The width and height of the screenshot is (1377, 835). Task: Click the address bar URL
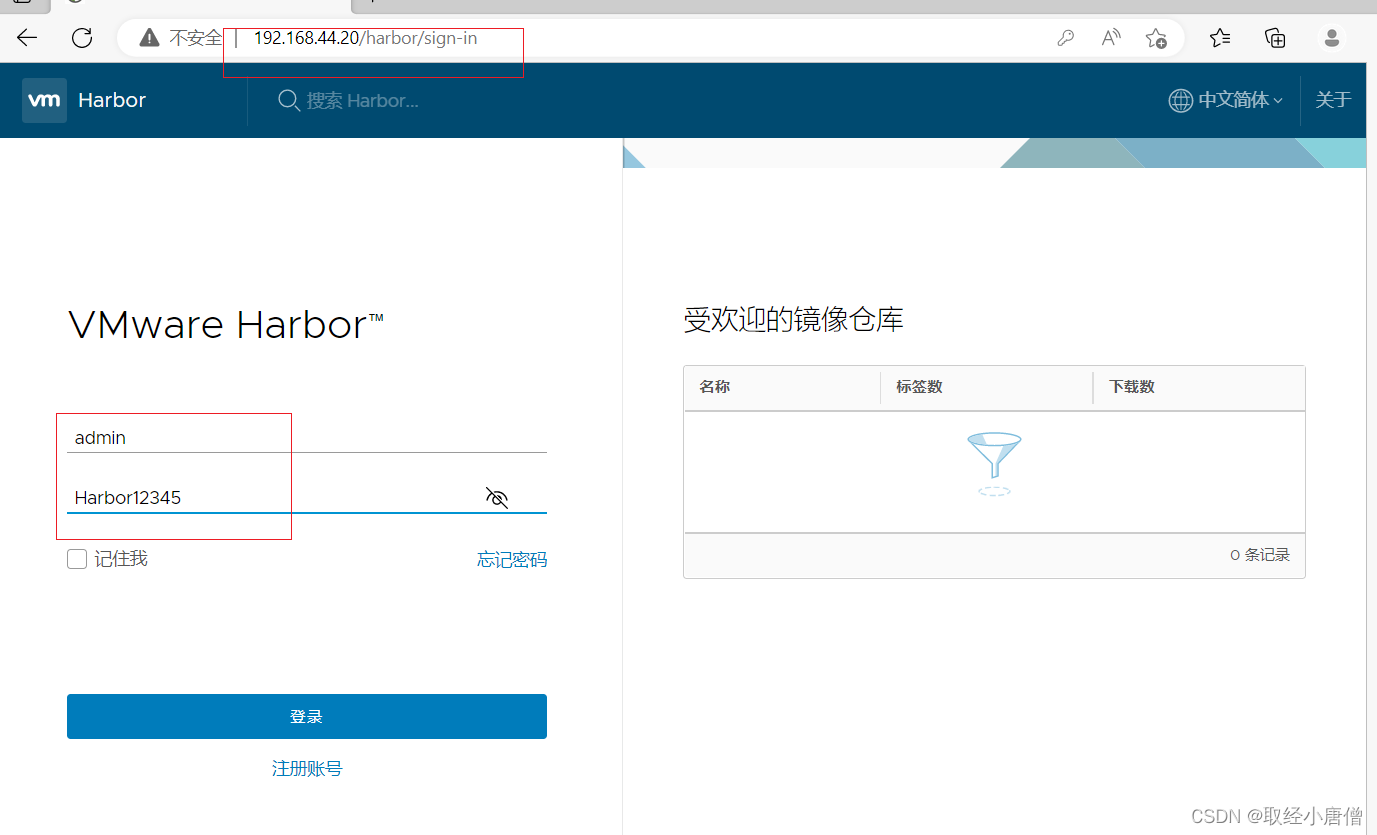365,38
